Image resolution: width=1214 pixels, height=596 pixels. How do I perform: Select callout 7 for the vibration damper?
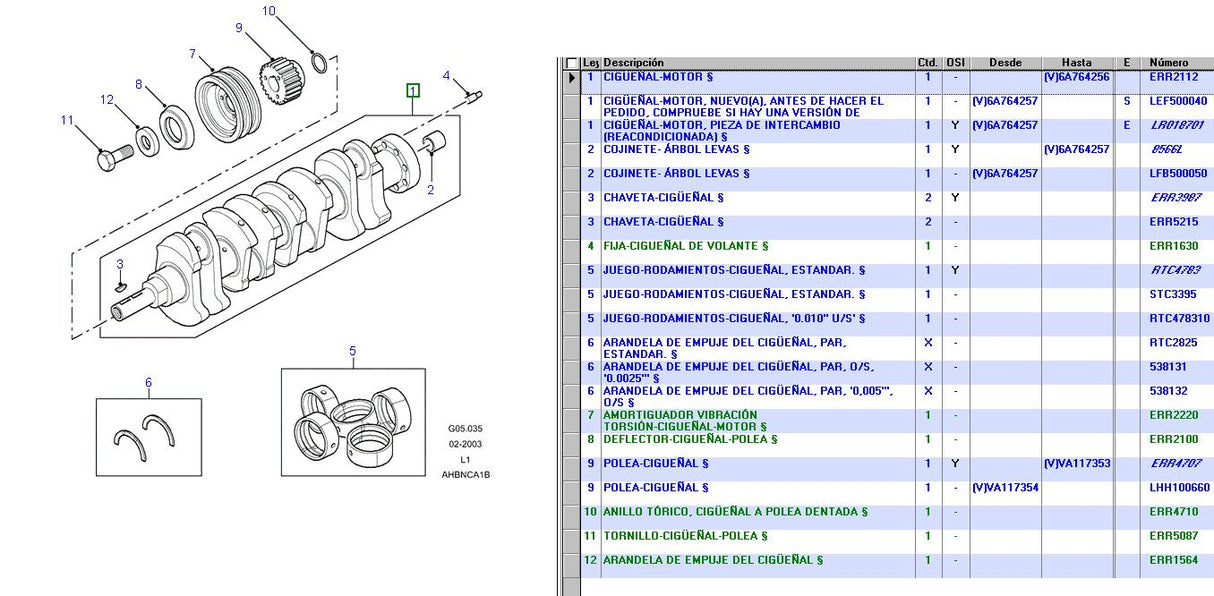tap(192, 54)
